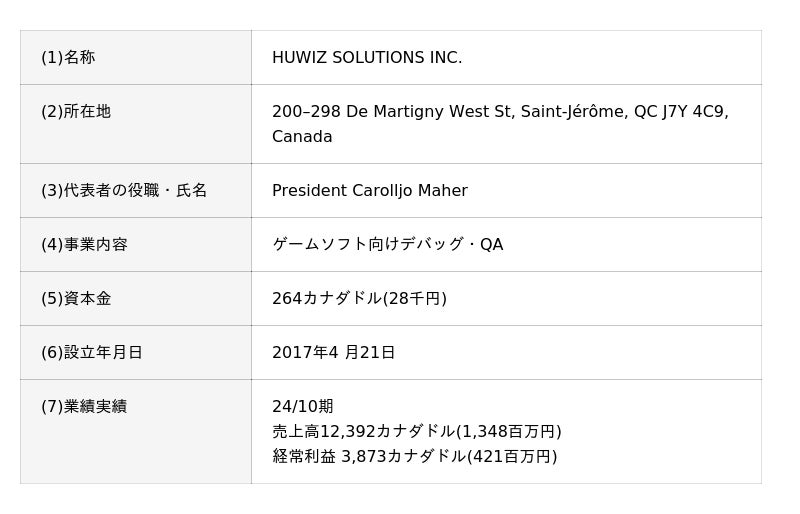Click the (4)事業内容 label cell

(84, 244)
